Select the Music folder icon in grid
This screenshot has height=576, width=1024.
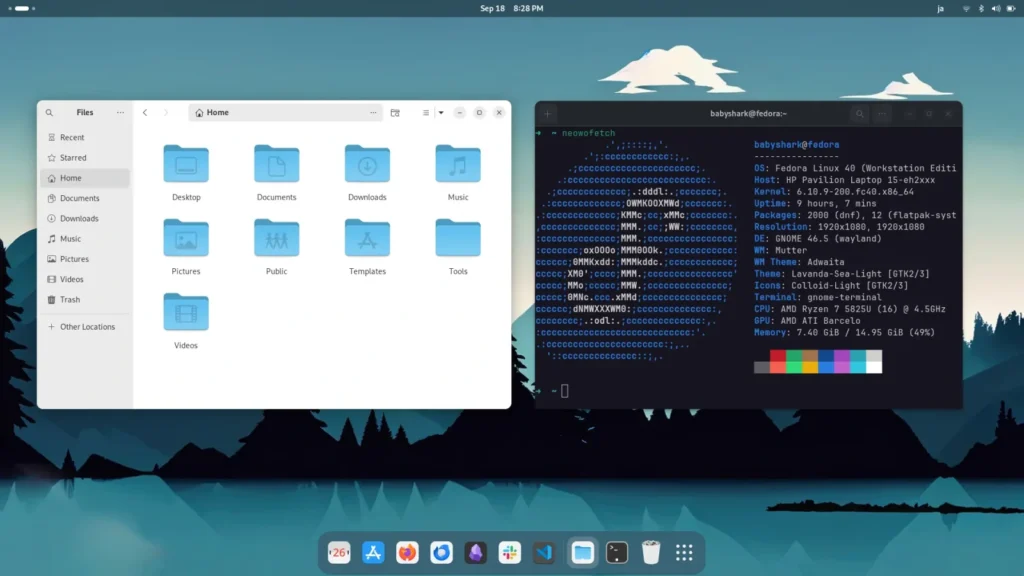point(458,164)
